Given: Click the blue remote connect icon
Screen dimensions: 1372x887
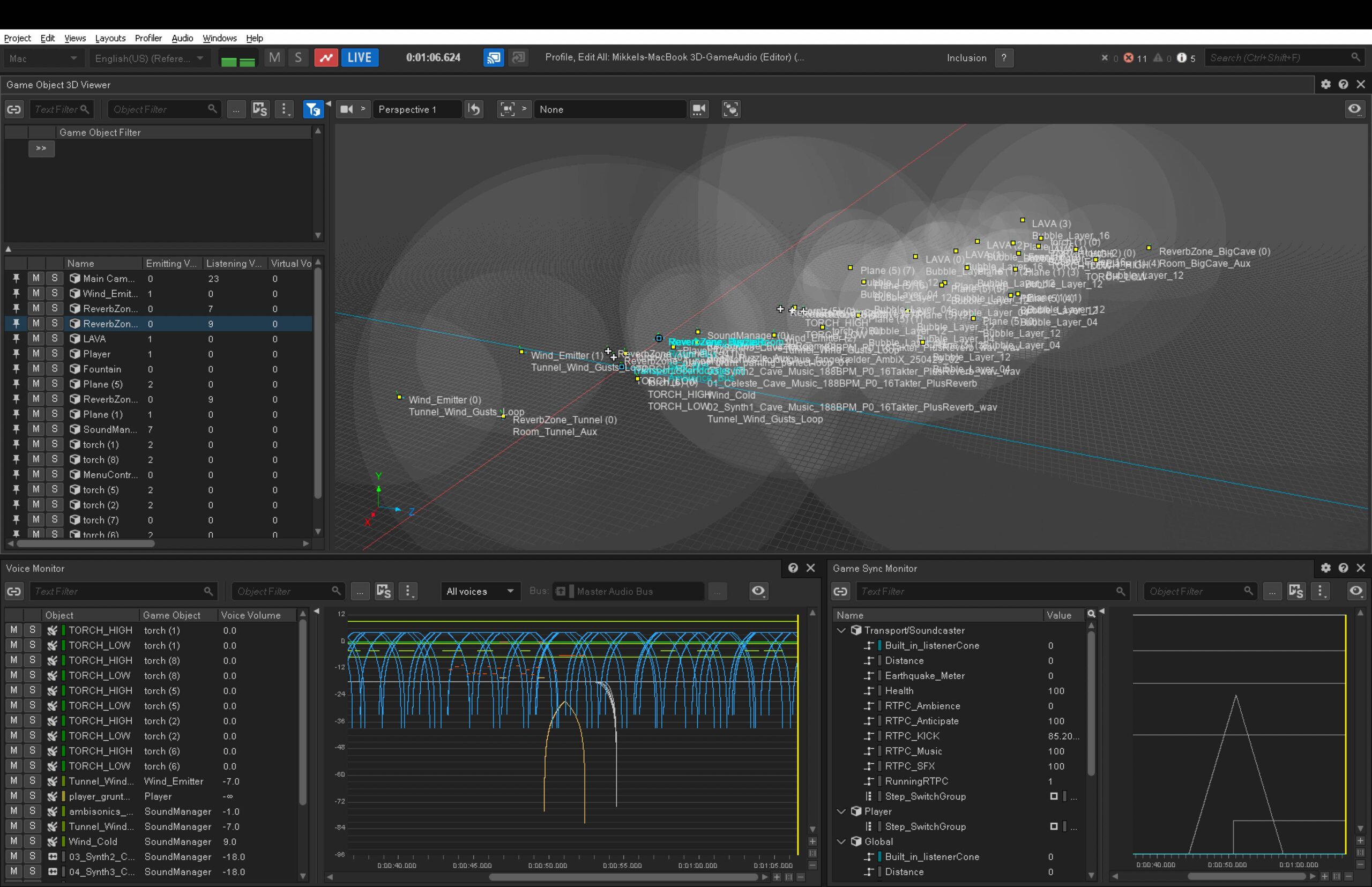Looking at the screenshot, I should (x=494, y=57).
